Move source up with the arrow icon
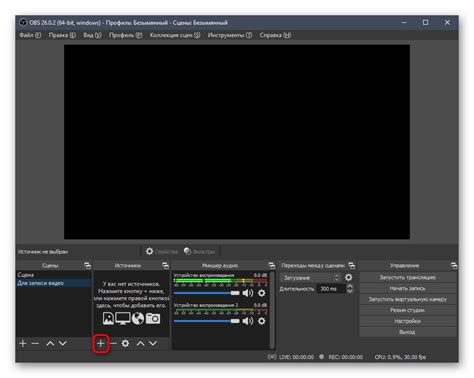The width and height of the screenshot is (474, 378). coord(141,343)
